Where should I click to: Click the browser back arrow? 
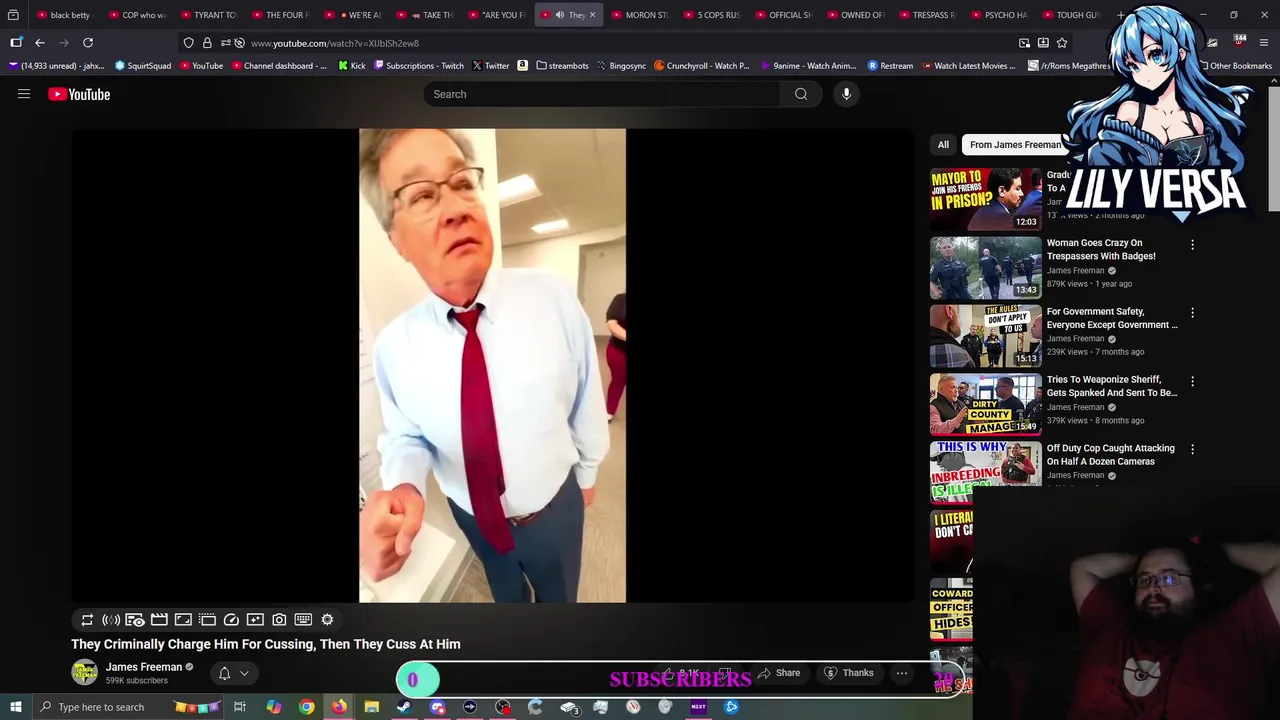pos(40,43)
